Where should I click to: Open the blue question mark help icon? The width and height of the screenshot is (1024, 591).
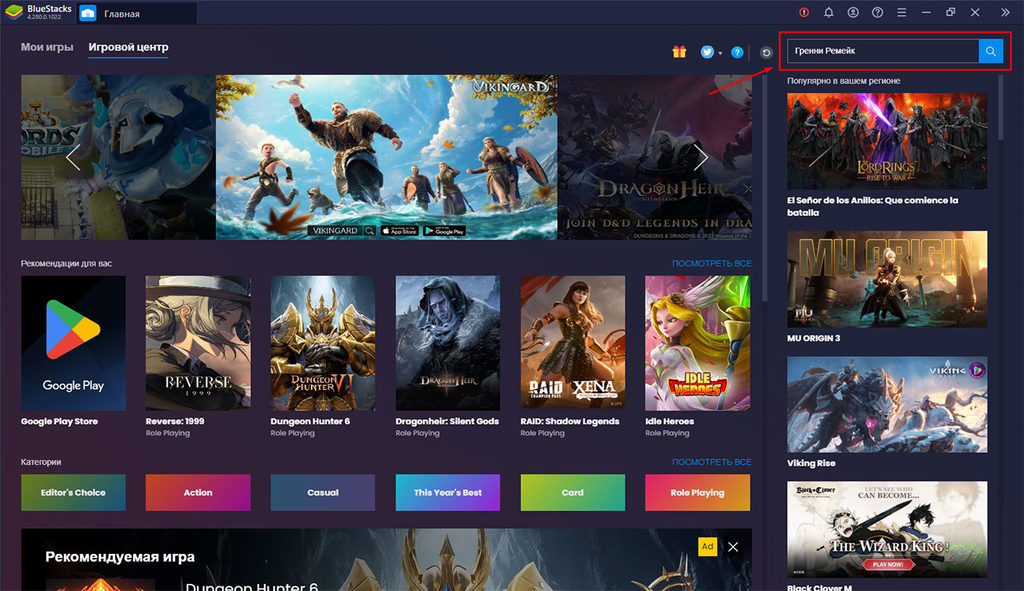[x=737, y=52]
